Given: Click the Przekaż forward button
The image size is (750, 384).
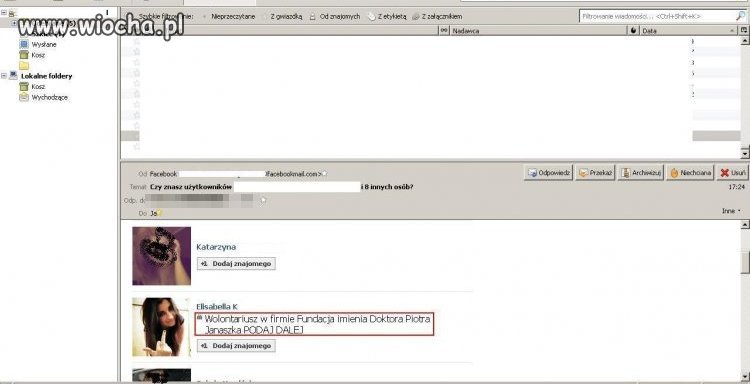Looking at the screenshot, I should [596, 173].
